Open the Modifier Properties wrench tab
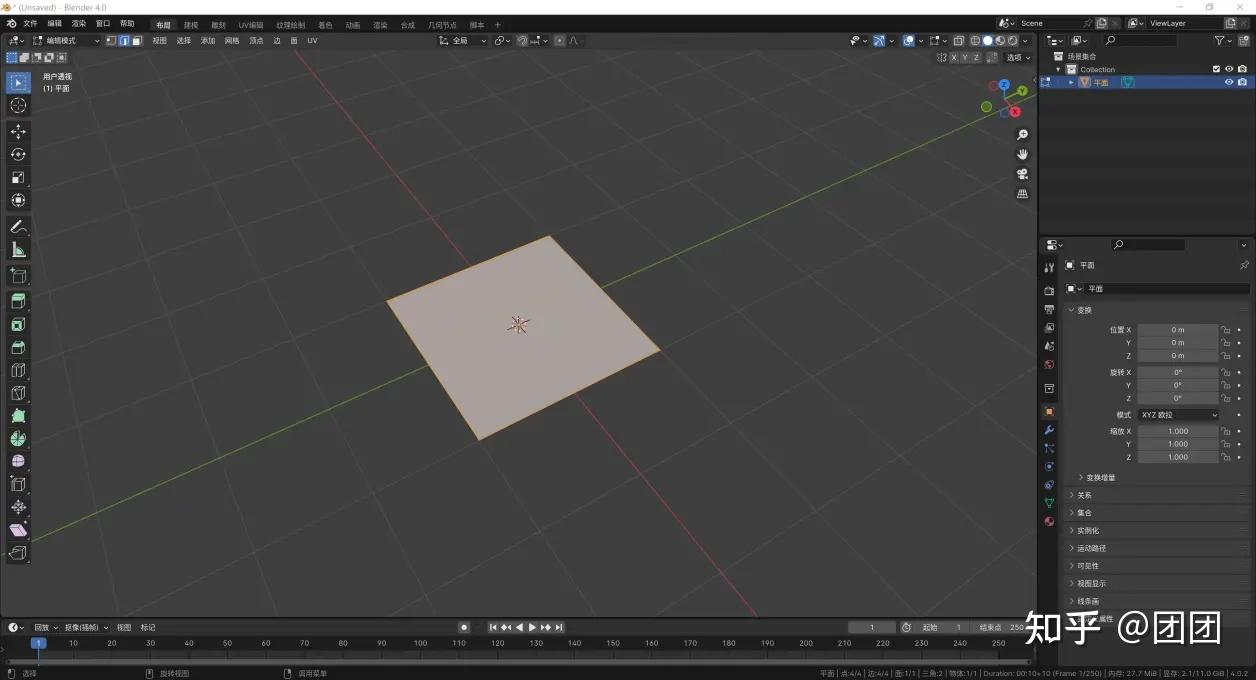This screenshot has width=1256, height=680. coord(1048,430)
